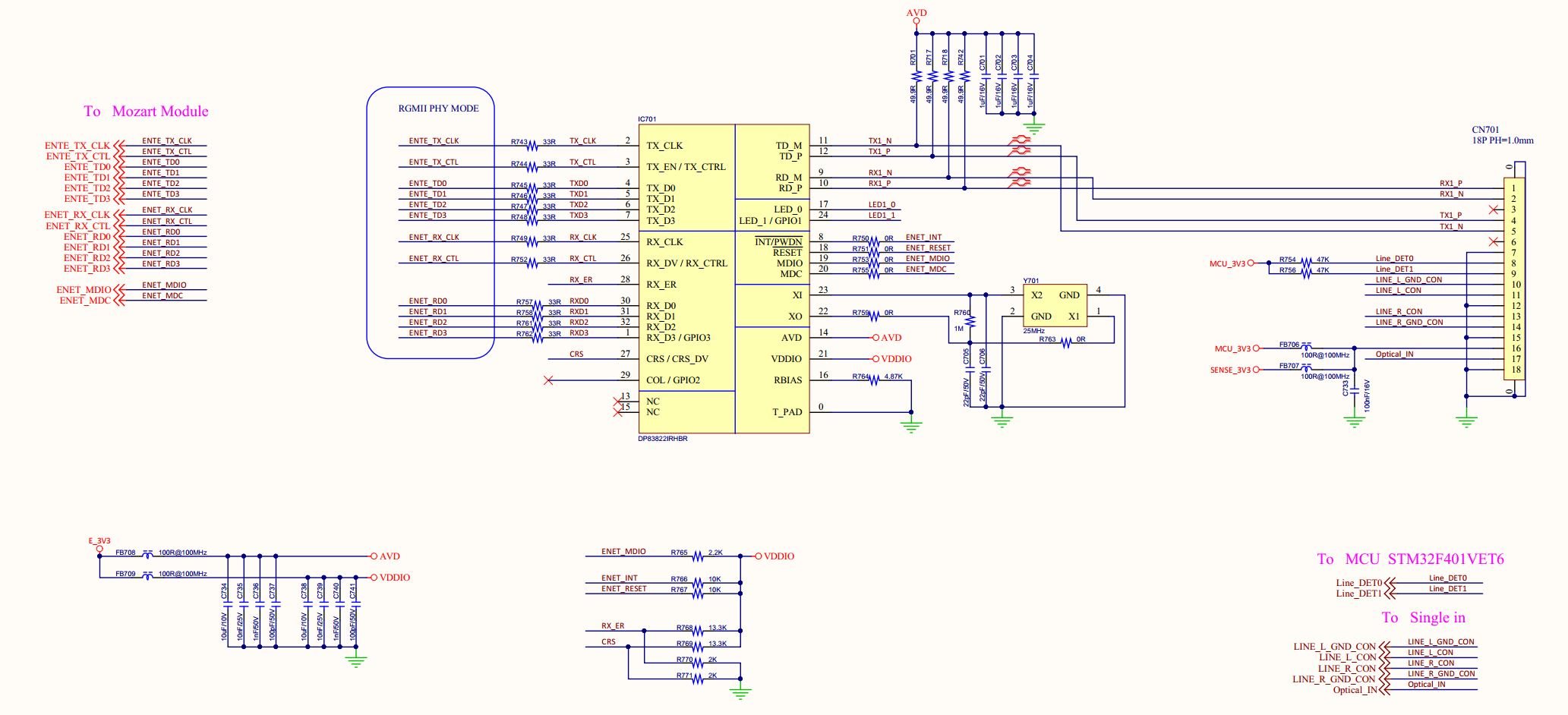1568x715 pixels.
Task: Select the T_PAD pin name on IC701
Action: (x=787, y=412)
